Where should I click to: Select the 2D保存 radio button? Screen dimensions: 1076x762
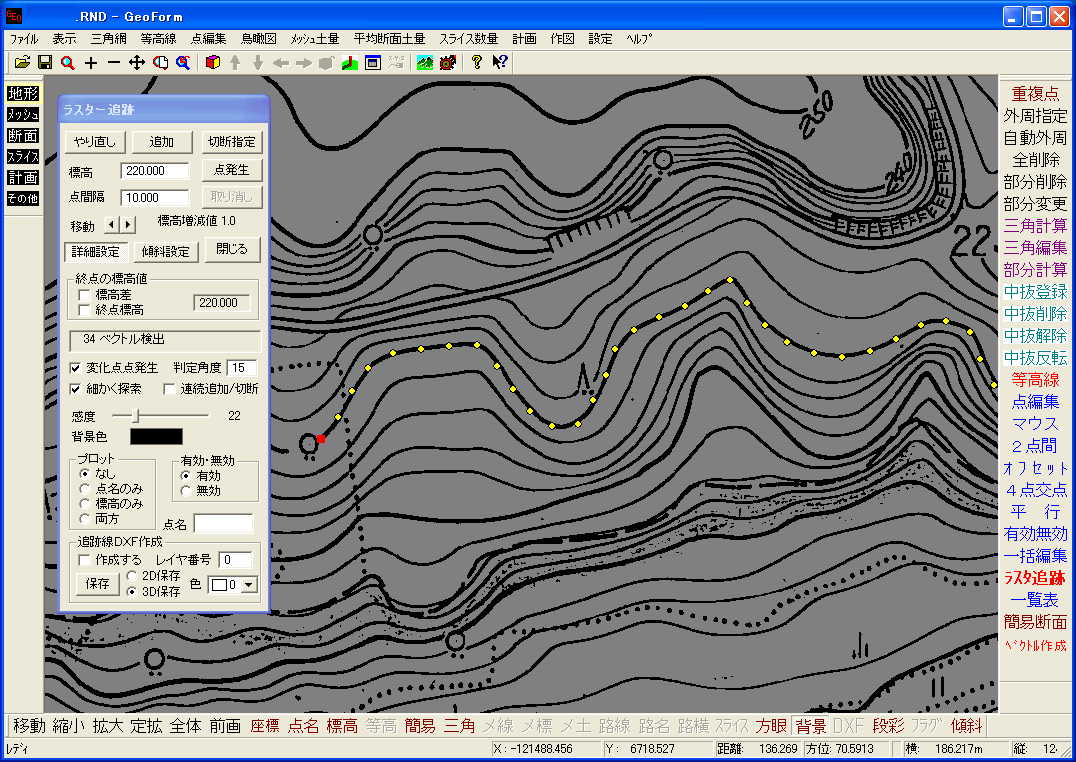pyautogui.click(x=132, y=575)
